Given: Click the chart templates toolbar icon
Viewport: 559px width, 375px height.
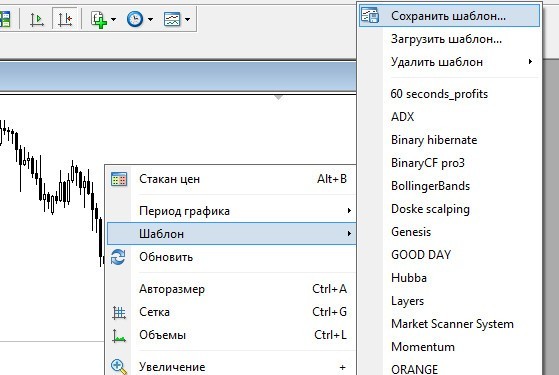Looking at the screenshot, I should click(x=172, y=19).
